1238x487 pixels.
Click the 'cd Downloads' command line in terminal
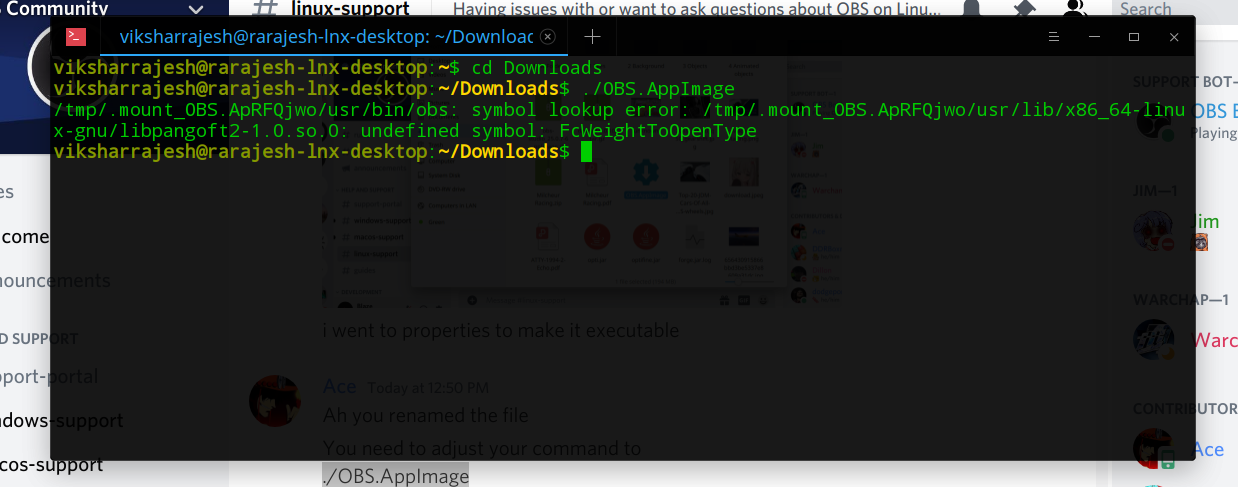tap(536, 68)
